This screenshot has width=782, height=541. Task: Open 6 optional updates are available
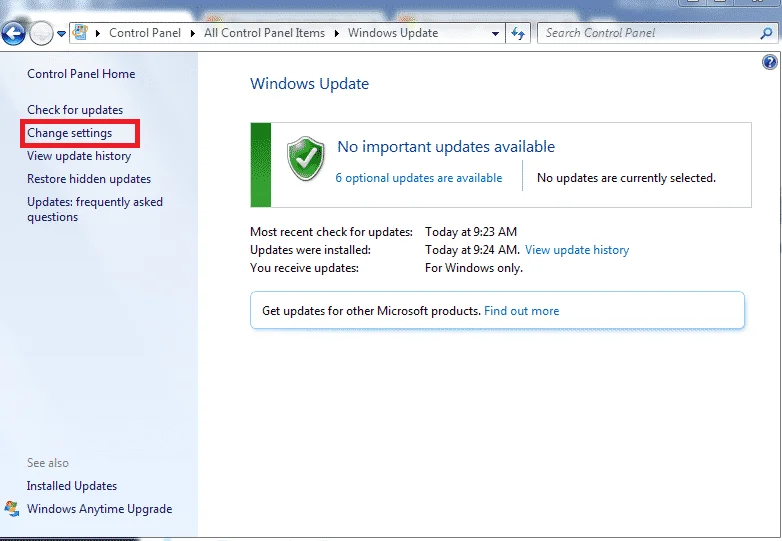point(418,178)
